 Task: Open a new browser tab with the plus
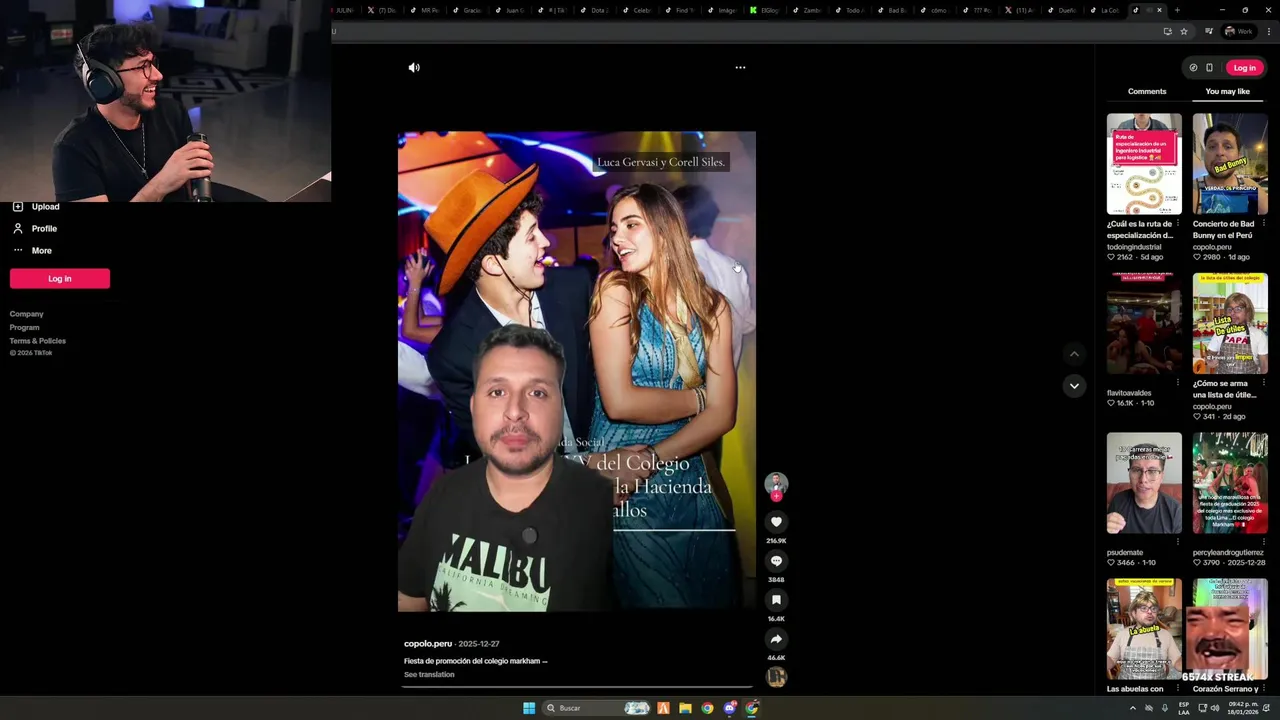pyautogui.click(x=1177, y=10)
